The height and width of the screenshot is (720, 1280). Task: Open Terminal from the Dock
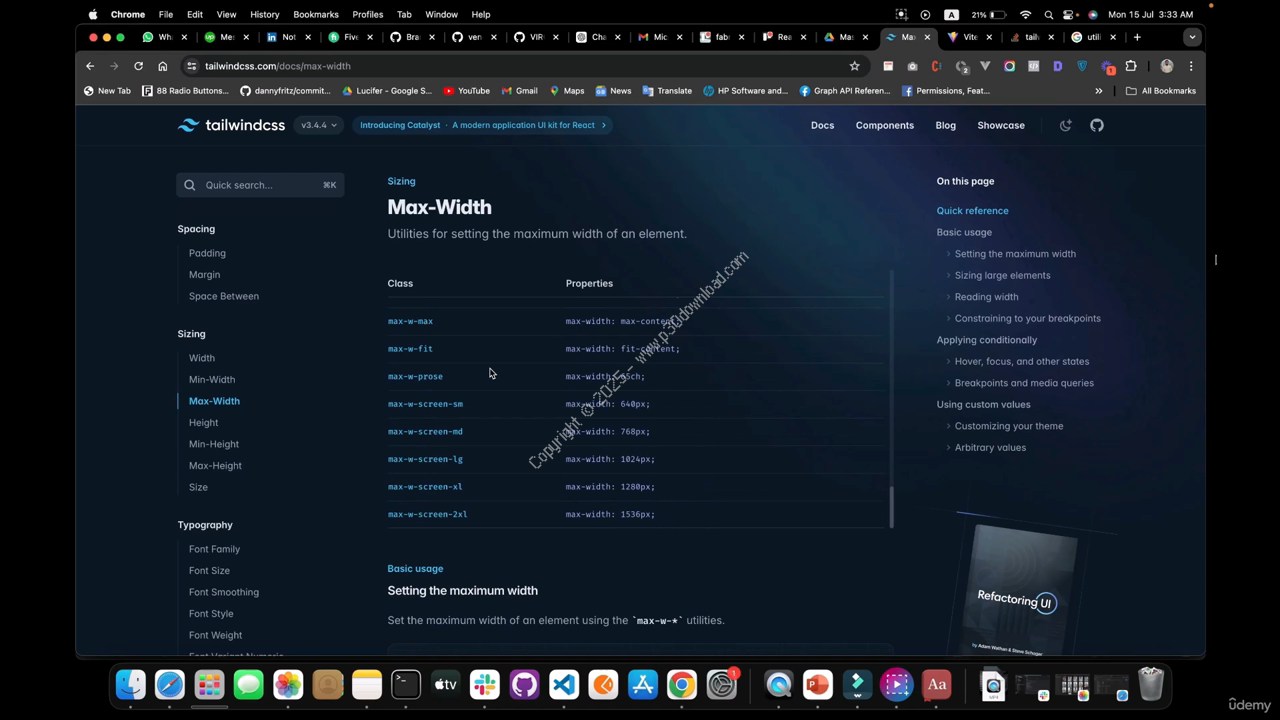[x=406, y=685]
